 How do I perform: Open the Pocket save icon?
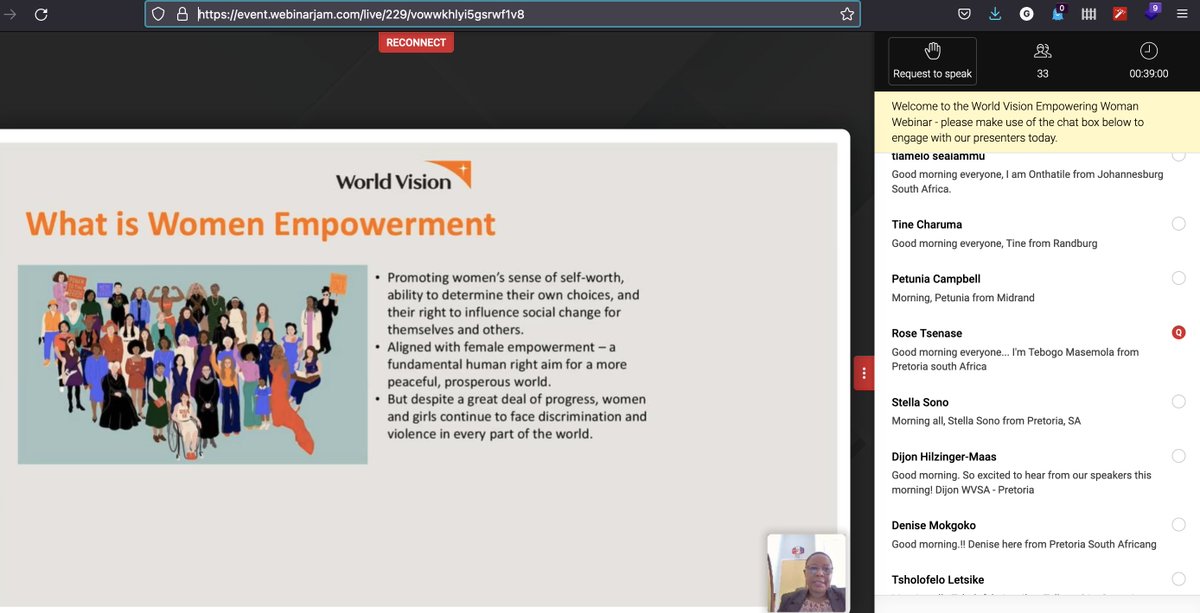tap(964, 14)
